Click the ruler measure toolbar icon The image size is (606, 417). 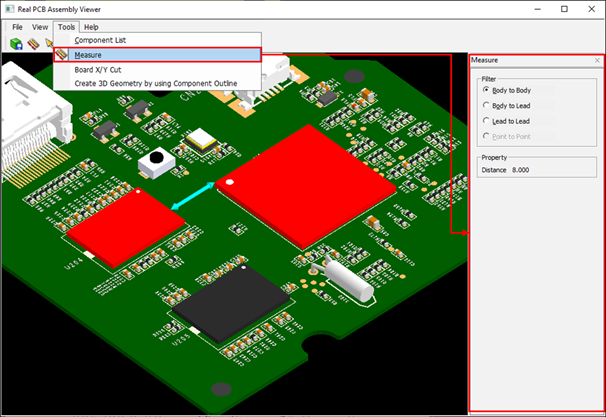pos(34,43)
